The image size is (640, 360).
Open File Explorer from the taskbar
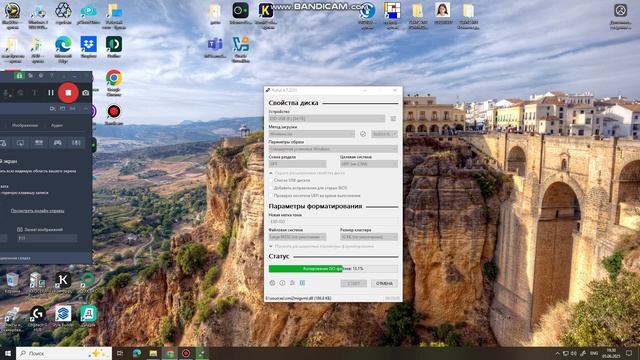pyautogui.click(x=153, y=353)
